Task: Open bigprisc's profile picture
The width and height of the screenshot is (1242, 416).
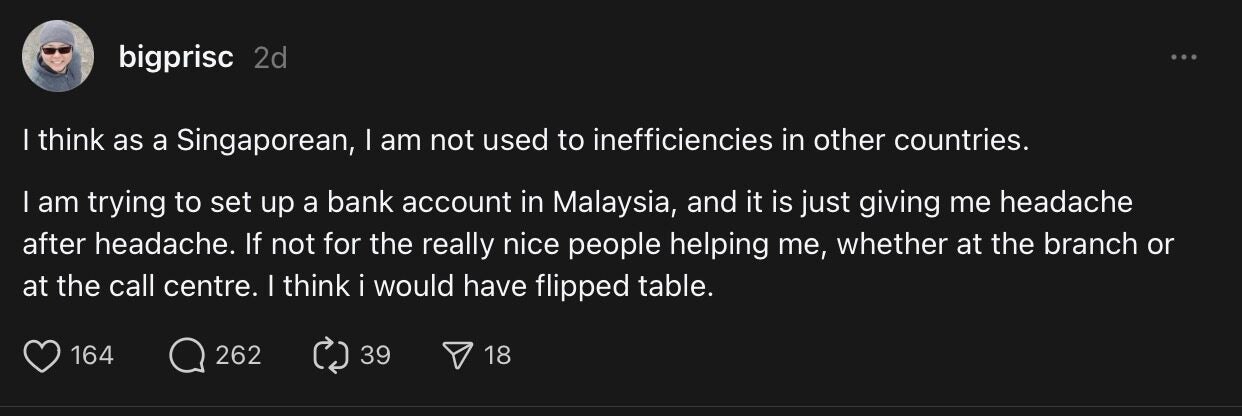Action: [58, 57]
